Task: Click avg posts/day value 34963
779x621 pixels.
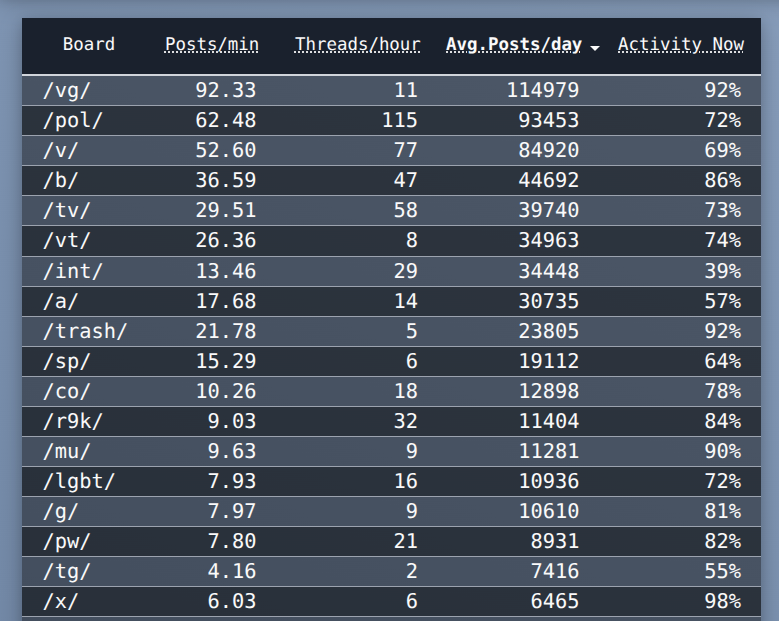Action: [x=549, y=240]
